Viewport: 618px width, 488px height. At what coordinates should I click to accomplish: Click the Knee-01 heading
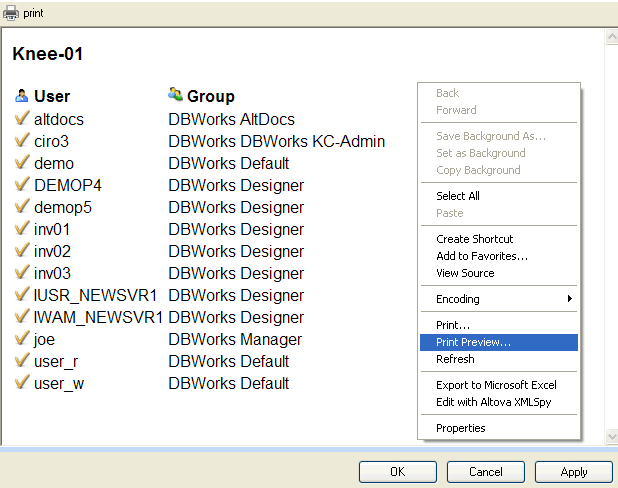point(48,54)
